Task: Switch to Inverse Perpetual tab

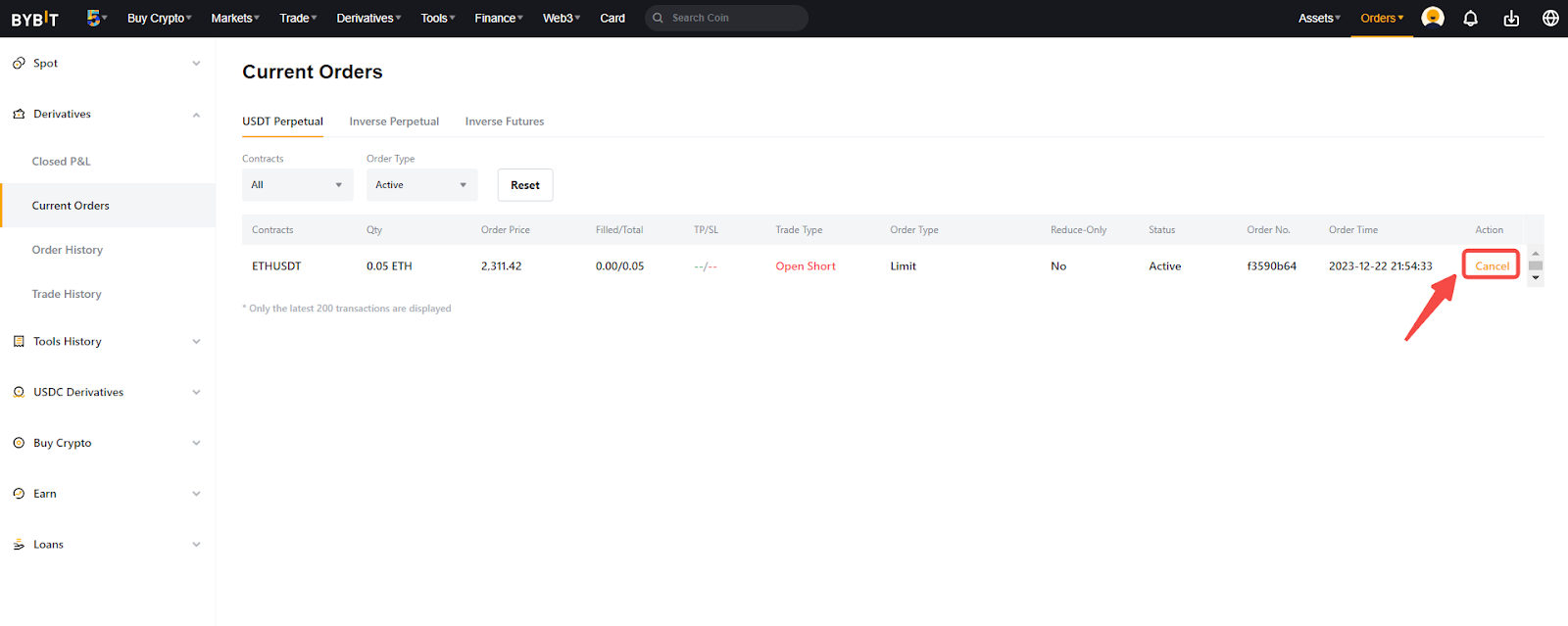Action: (x=394, y=121)
